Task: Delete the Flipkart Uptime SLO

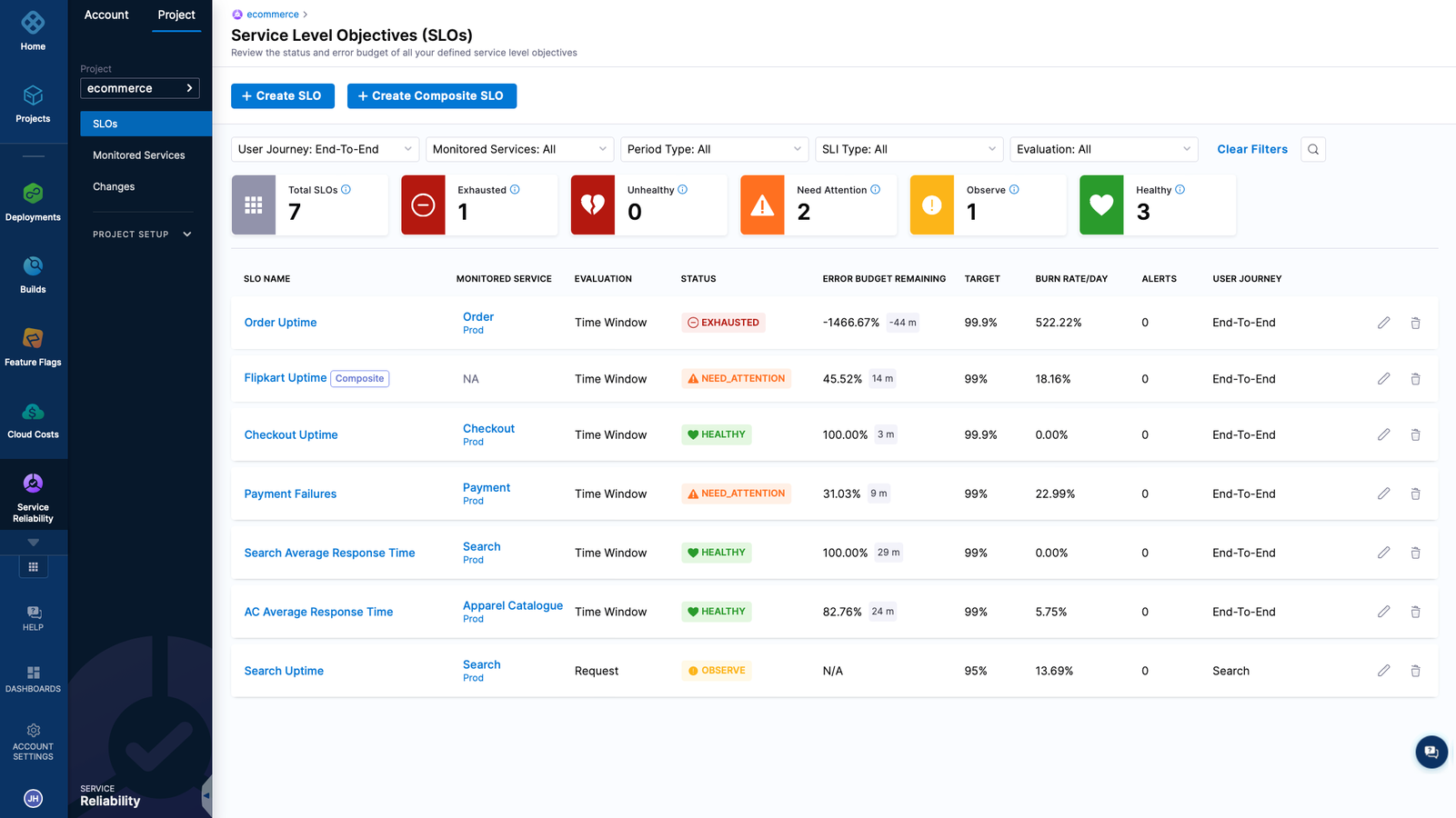Action: [x=1415, y=379]
